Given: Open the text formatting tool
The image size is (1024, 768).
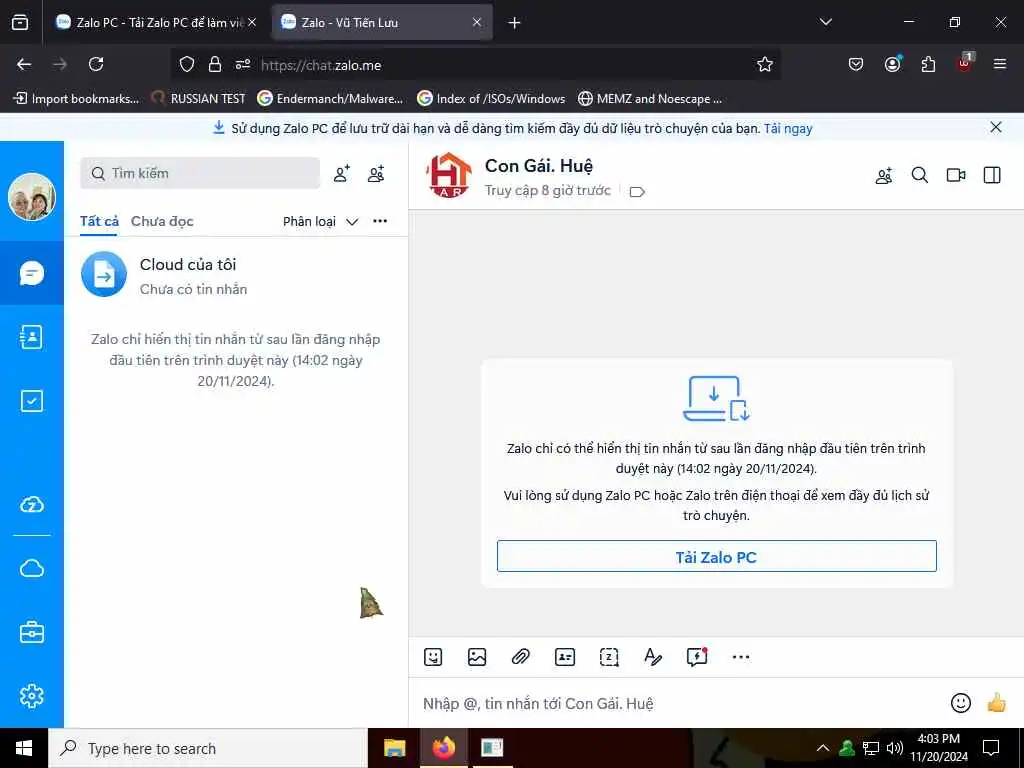Looking at the screenshot, I should tap(652, 657).
